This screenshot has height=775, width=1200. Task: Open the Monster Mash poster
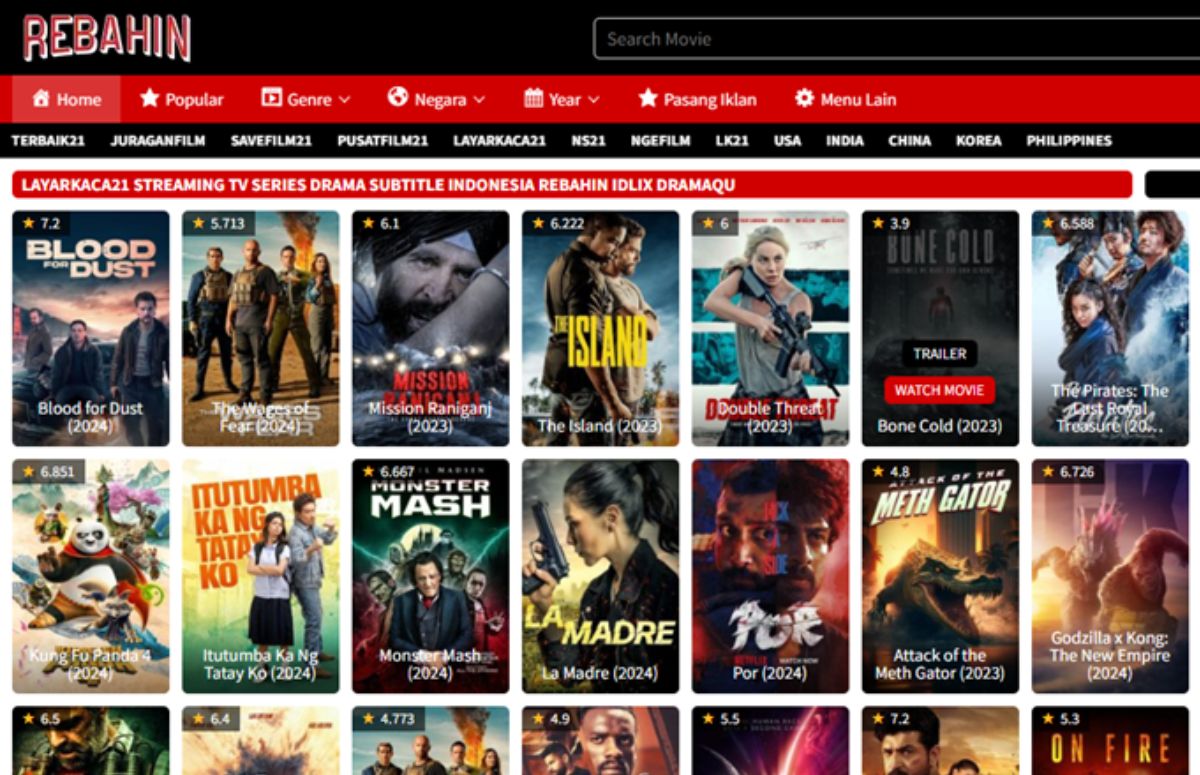431,576
